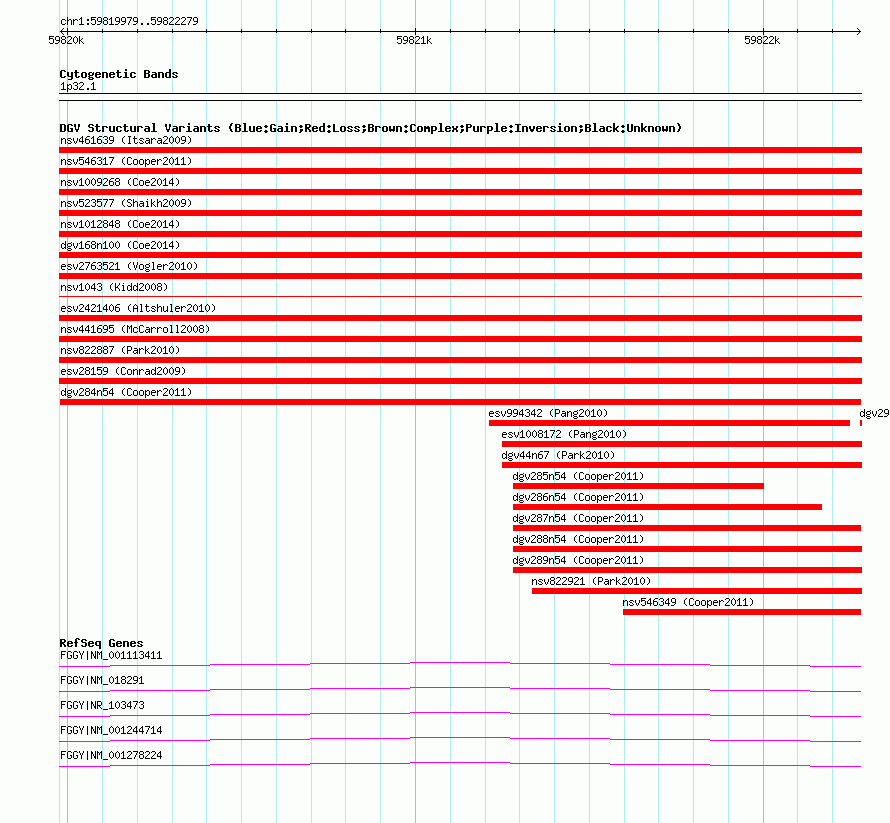This screenshot has width=890, height=823.
Task: Click the Cytogenetic Bands track title
Action: point(119,74)
